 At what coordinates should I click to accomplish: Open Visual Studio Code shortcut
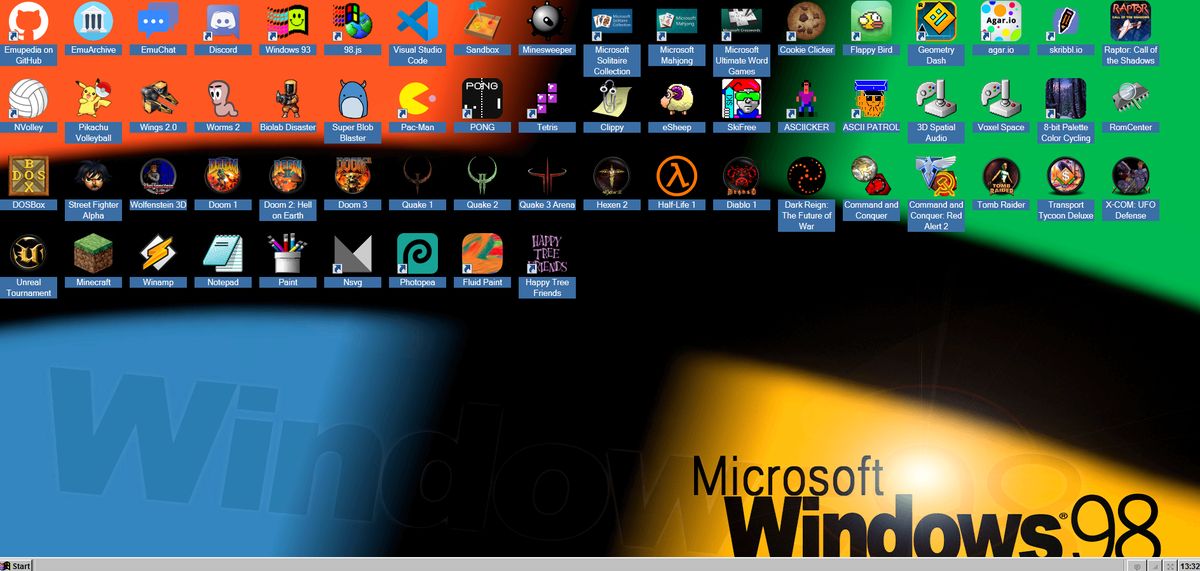[x=418, y=21]
